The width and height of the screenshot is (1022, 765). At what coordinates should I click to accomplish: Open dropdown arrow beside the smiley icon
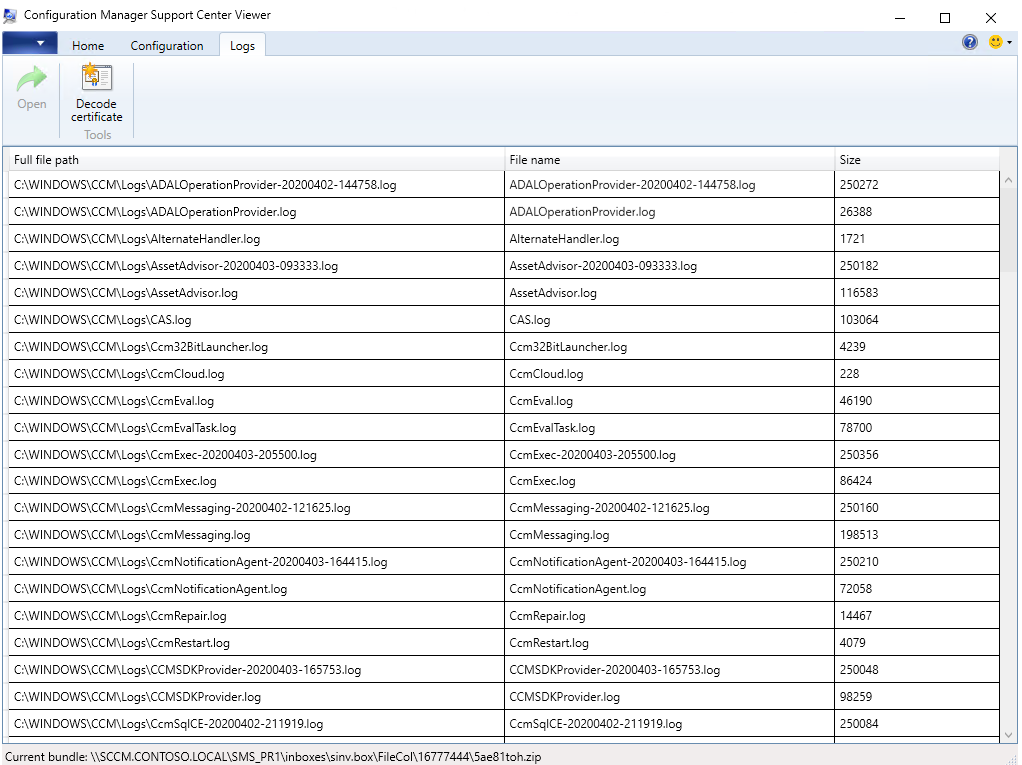(x=1010, y=43)
